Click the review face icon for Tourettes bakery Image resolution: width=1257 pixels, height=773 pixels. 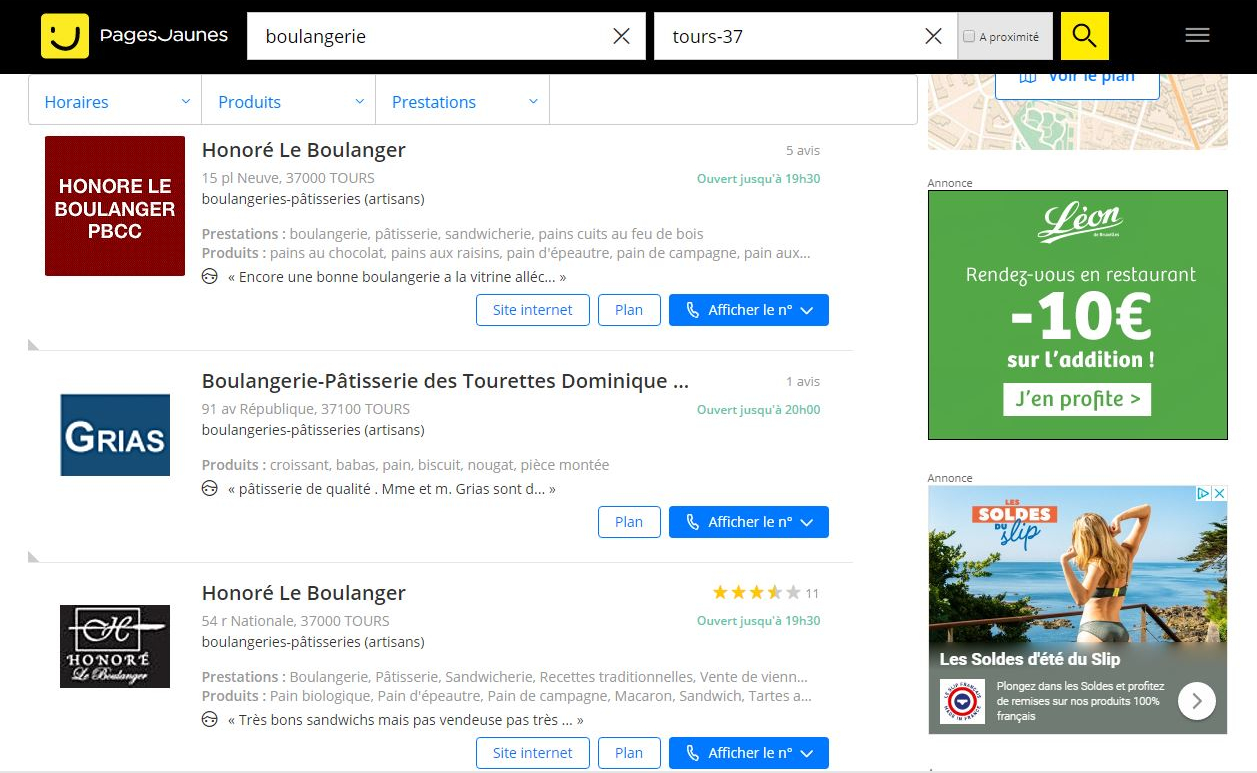[x=210, y=489]
